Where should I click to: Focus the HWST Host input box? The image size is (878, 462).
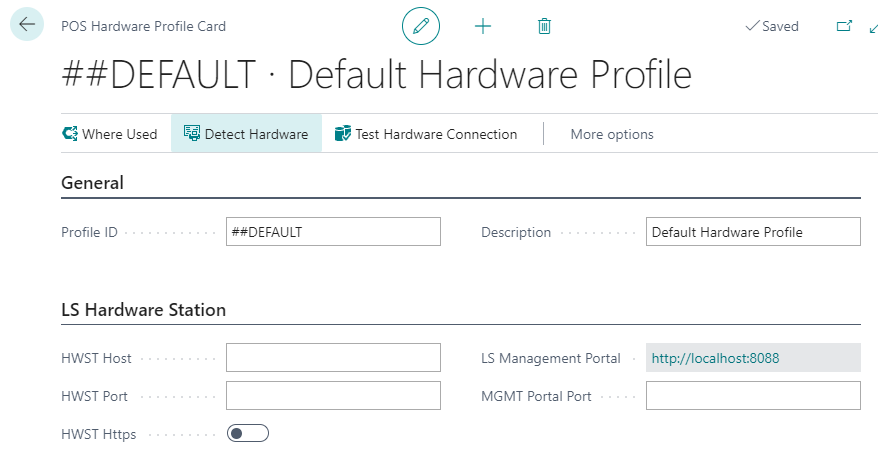[x=333, y=358]
